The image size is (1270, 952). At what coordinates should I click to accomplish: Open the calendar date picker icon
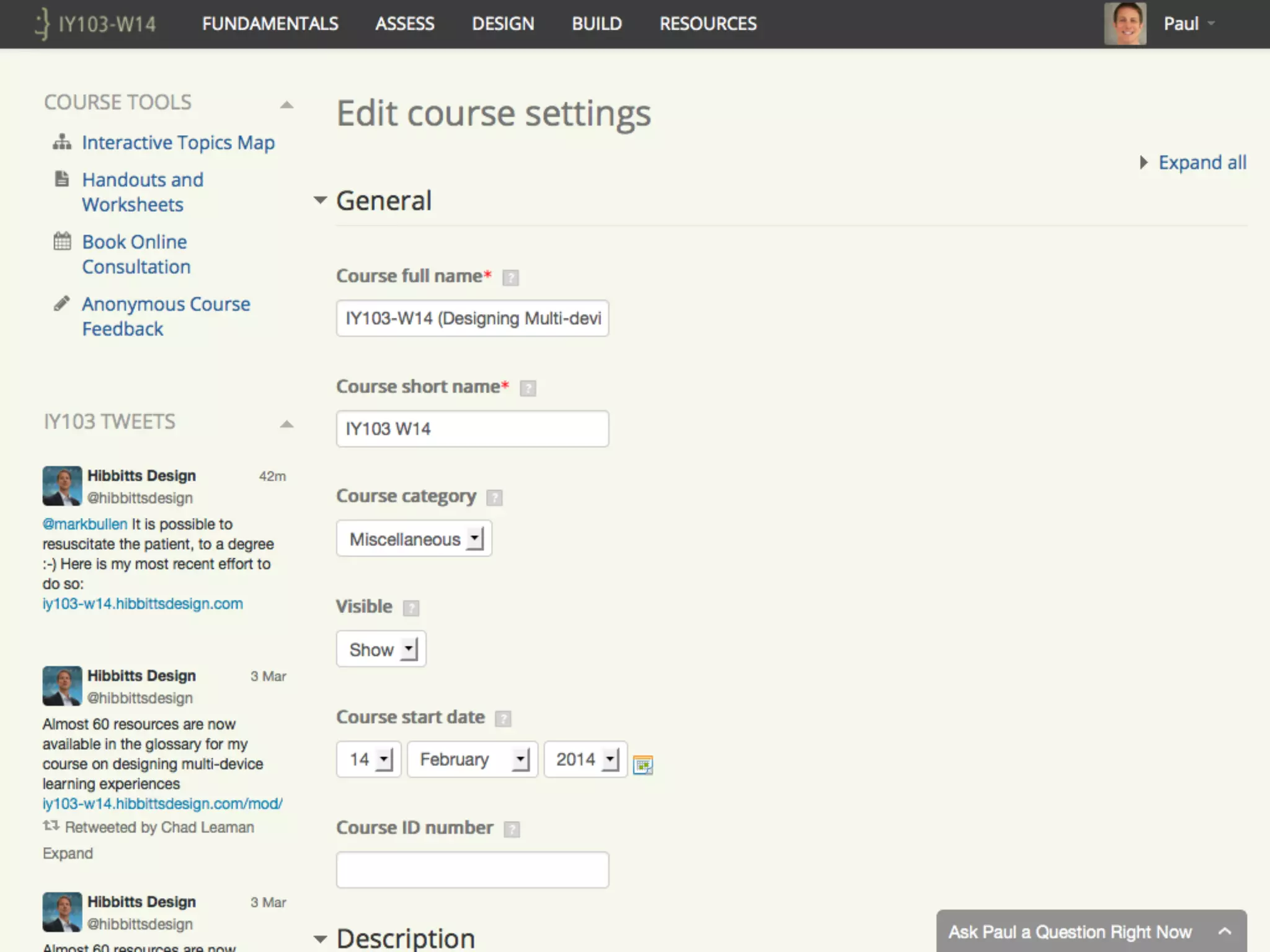[642, 765]
